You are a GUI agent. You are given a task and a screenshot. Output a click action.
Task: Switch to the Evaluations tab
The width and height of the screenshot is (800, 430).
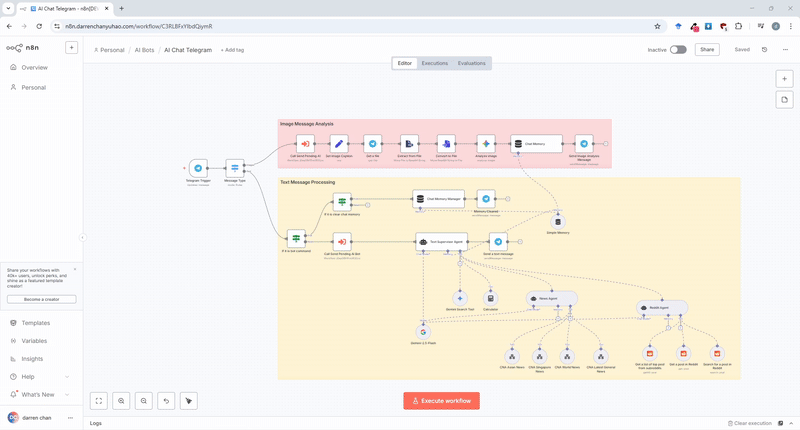(x=472, y=63)
